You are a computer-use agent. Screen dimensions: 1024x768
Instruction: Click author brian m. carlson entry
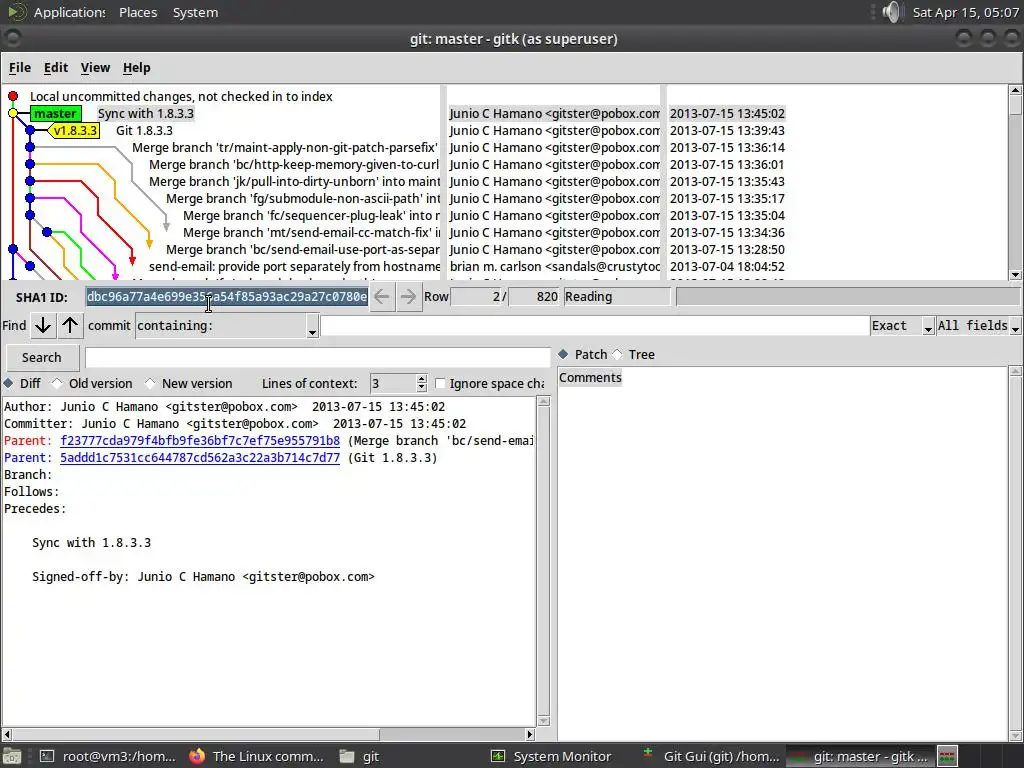pyautogui.click(x=554, y=266)
